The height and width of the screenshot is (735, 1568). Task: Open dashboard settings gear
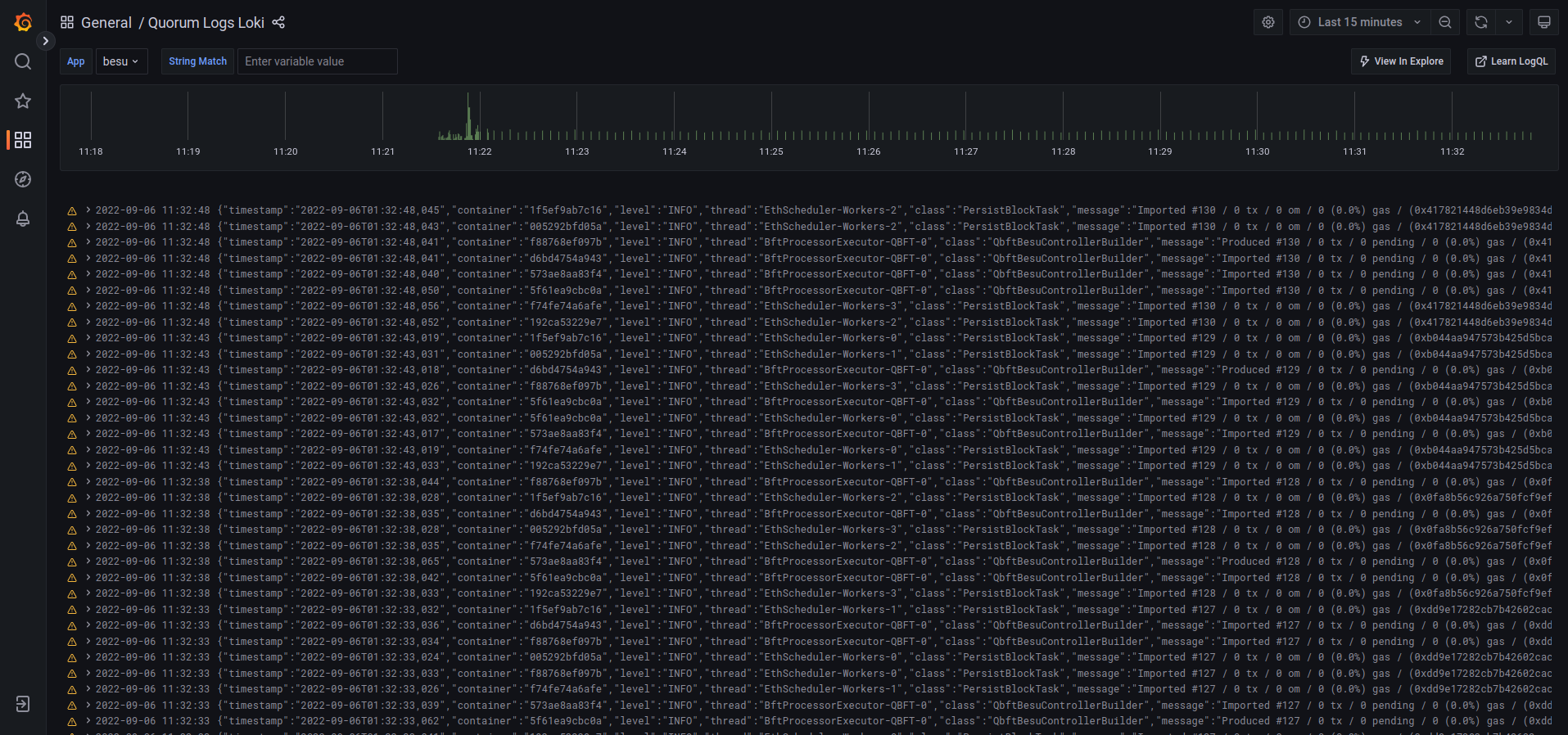pyautogui.click(x=1268, y=22)
